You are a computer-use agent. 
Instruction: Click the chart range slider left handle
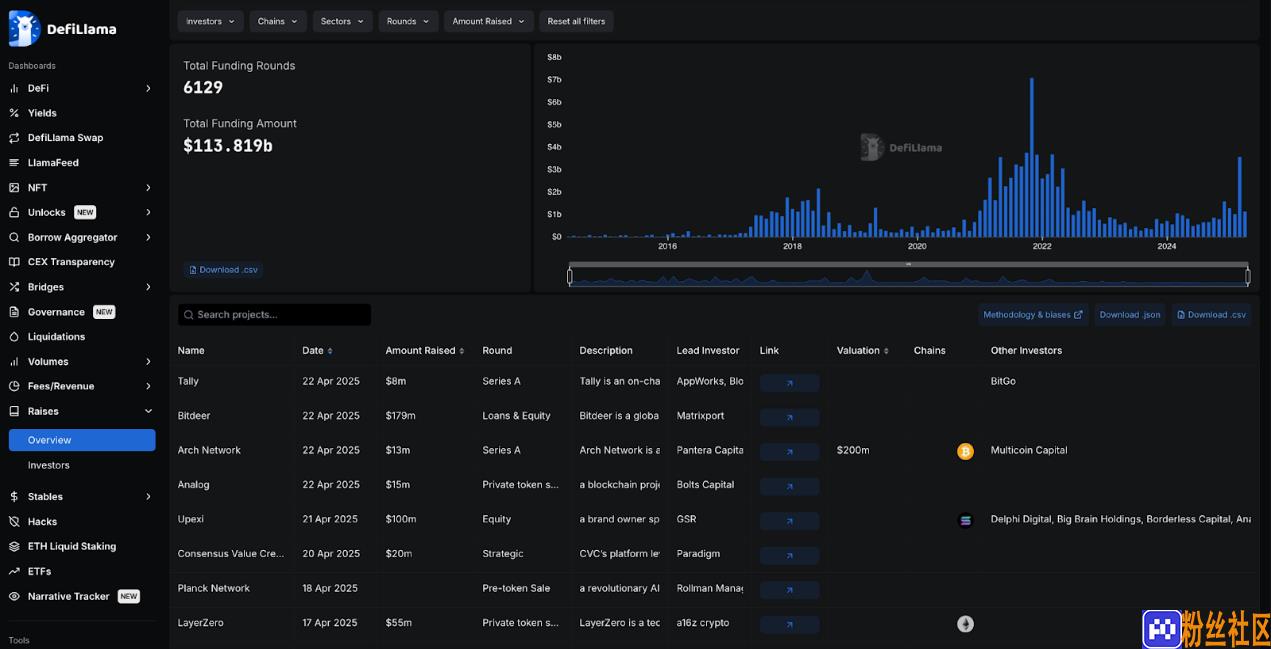click(x=570, y=276)
